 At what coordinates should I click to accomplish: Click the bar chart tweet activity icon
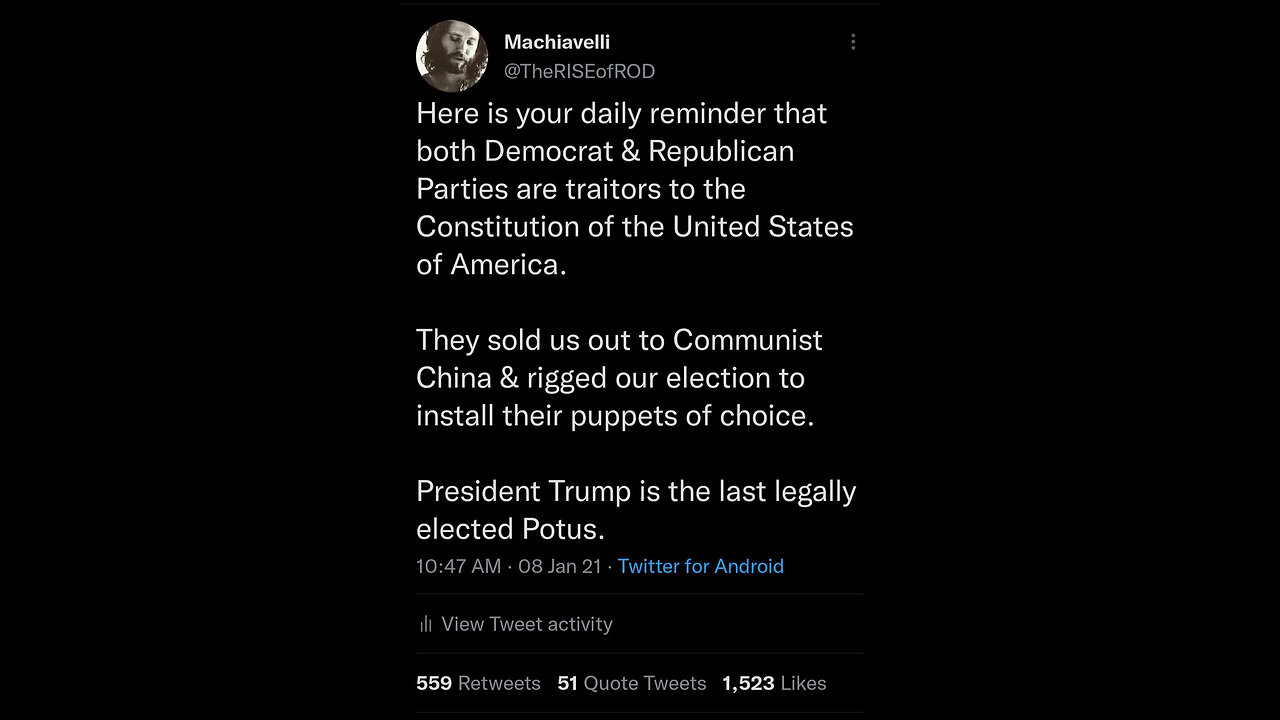pyautogui.click(x=426, y=624)
